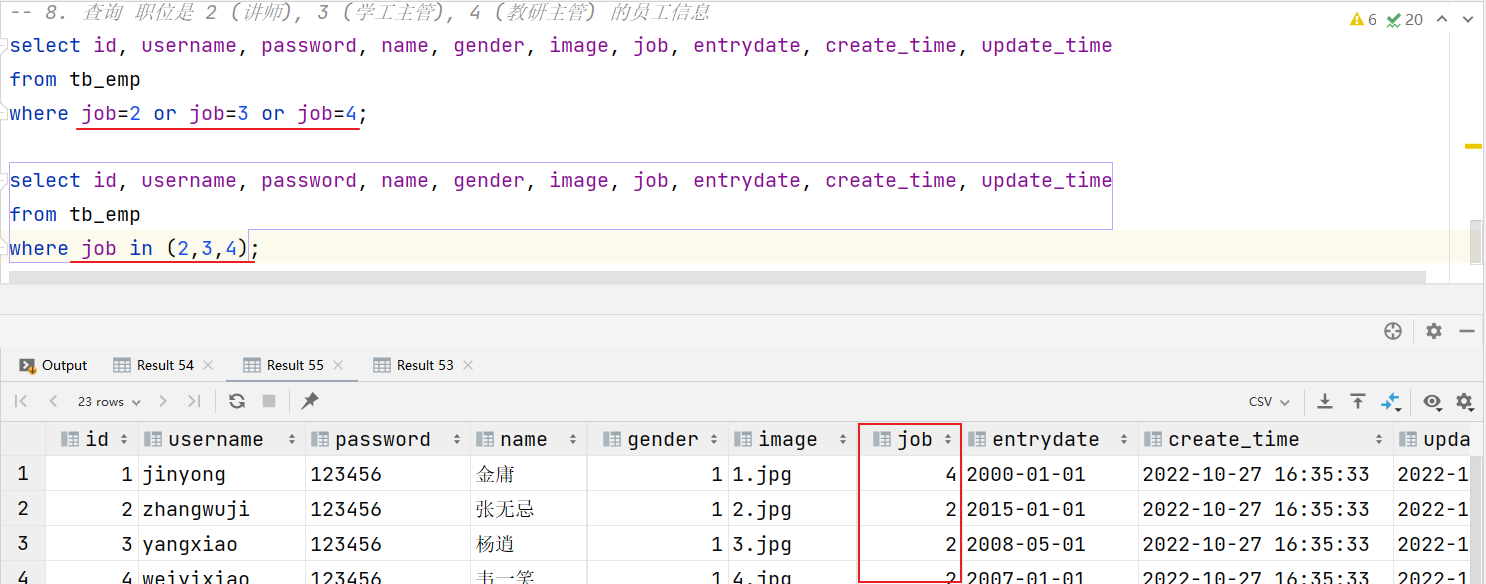Click the yellow warning stripe marker in gutter
Screen dimensions: 1486x584
(x=1473, y=146)
